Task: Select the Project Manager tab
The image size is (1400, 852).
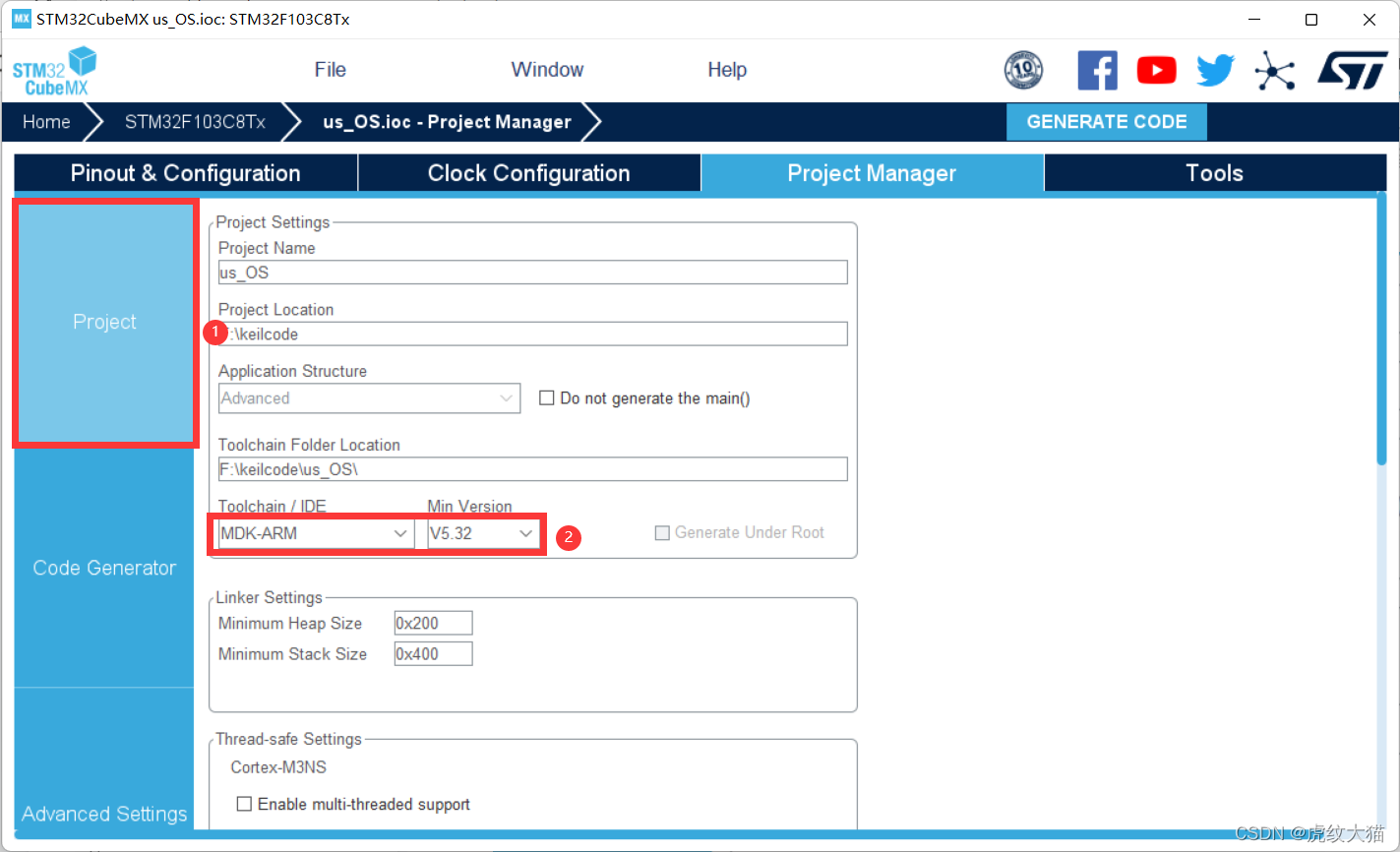Action: coord(872,173)
